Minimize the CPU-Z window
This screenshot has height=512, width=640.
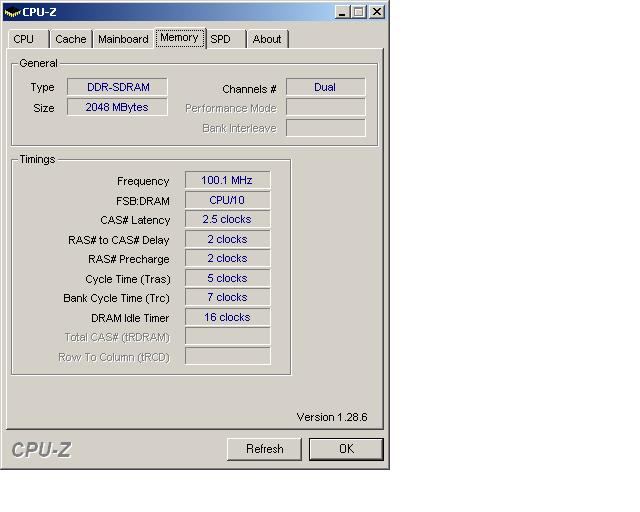(342, 12)
